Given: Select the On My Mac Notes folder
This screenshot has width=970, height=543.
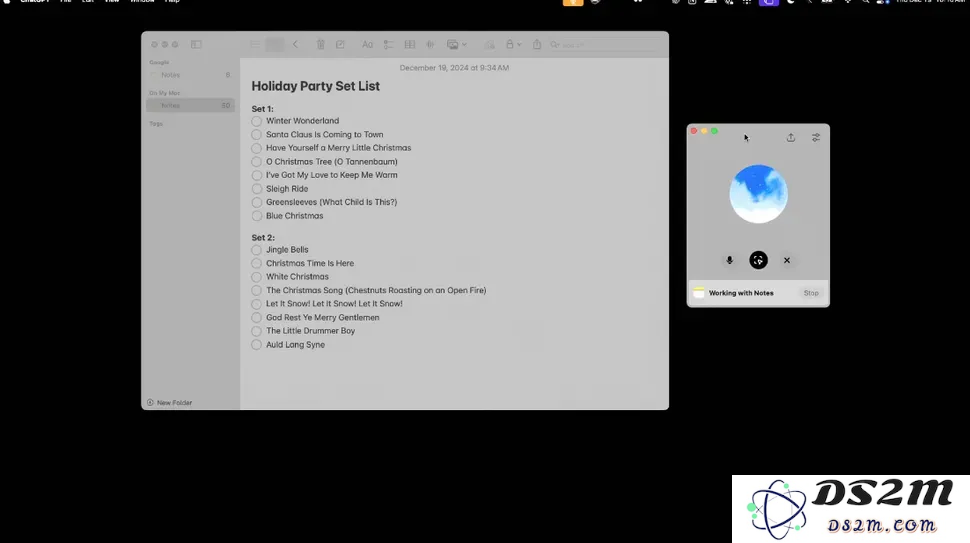Looking at the screenshot, I should pyautogui.click(x=191, y=106).
